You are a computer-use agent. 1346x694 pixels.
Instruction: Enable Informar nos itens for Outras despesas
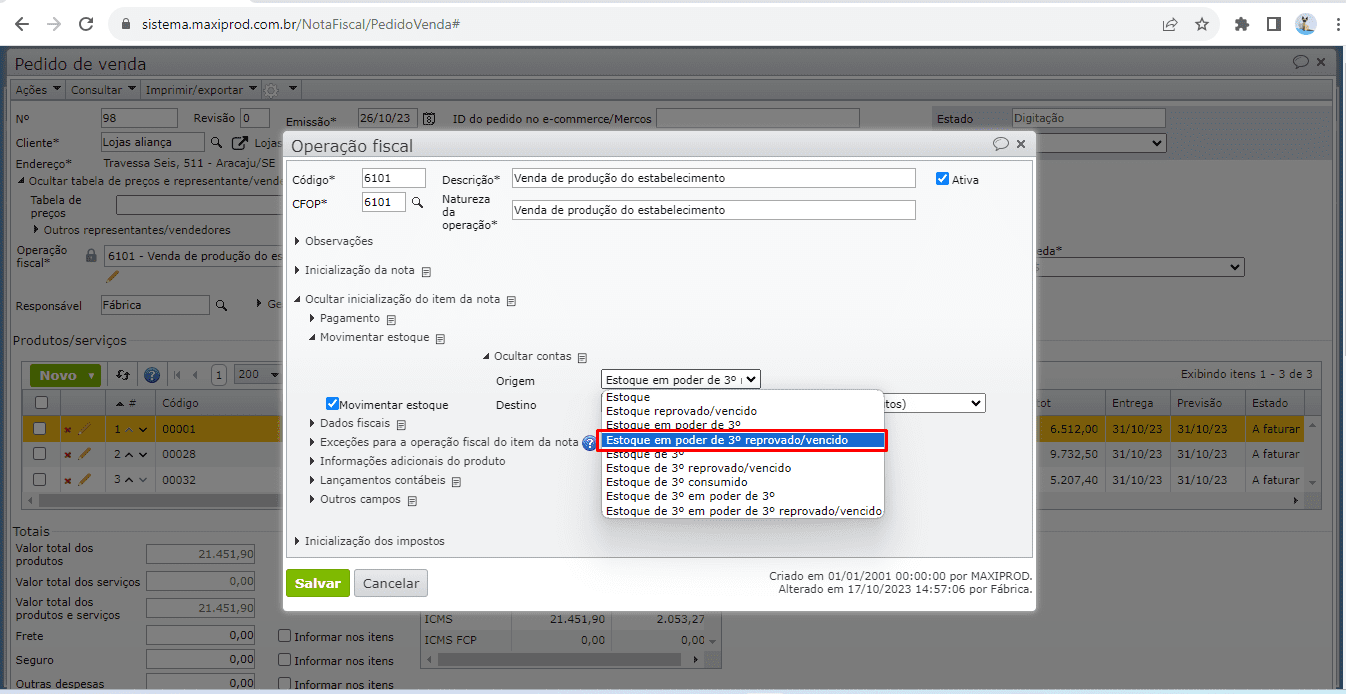tap(285, 685)
